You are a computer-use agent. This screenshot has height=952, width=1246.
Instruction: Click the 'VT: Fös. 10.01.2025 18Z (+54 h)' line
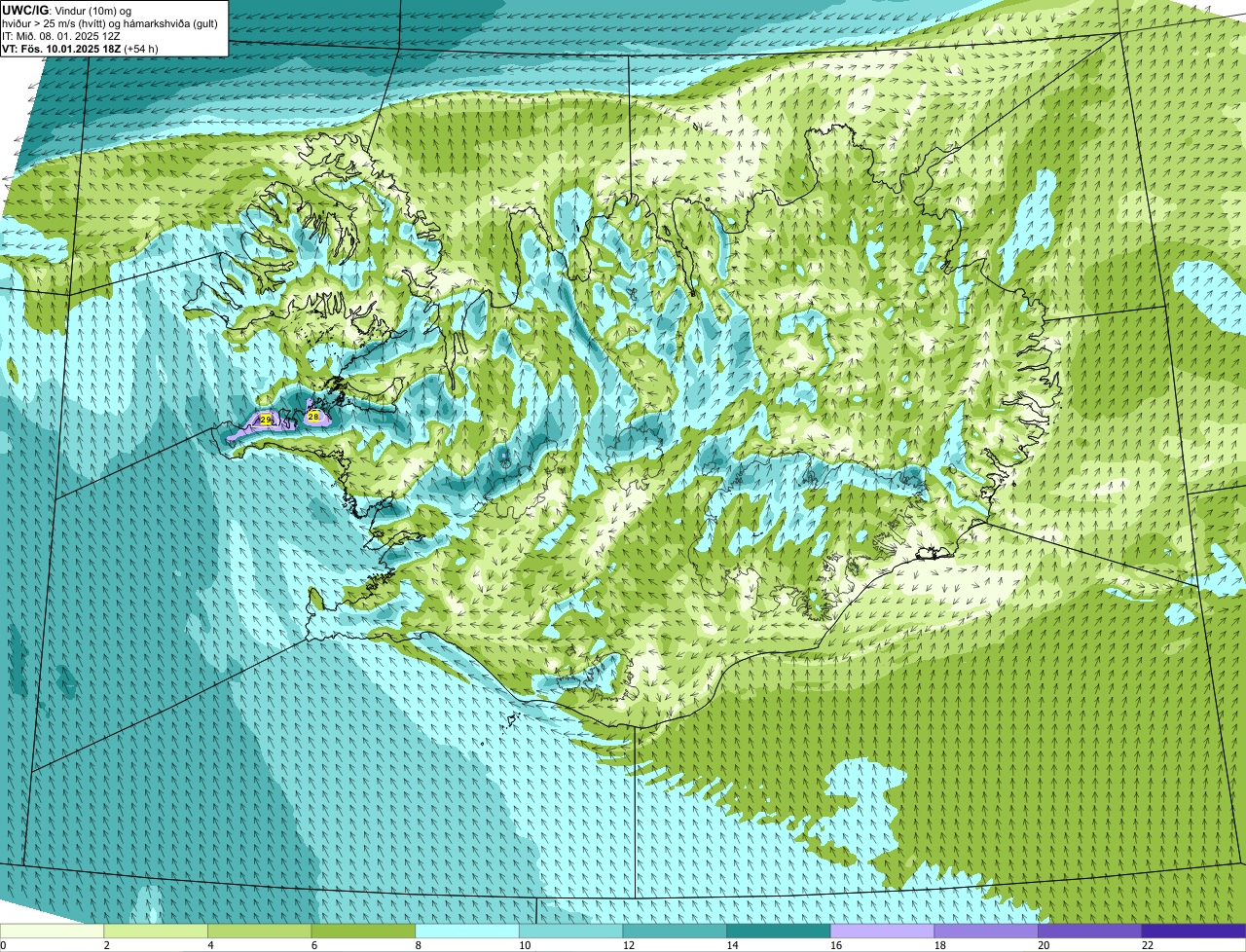pos(80,48)
